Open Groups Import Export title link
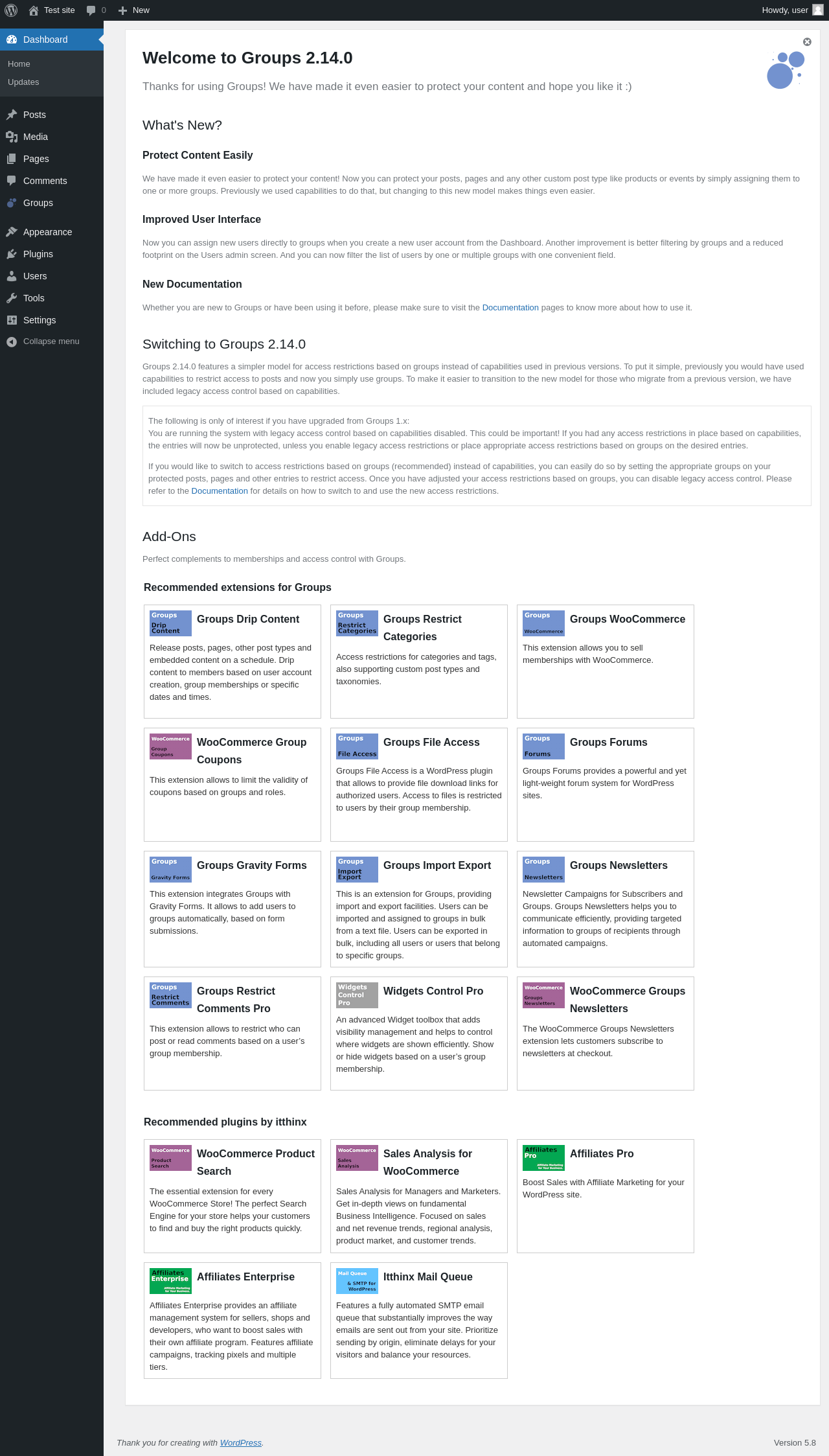Screen dimensions: 829x1456 [437, 866]
